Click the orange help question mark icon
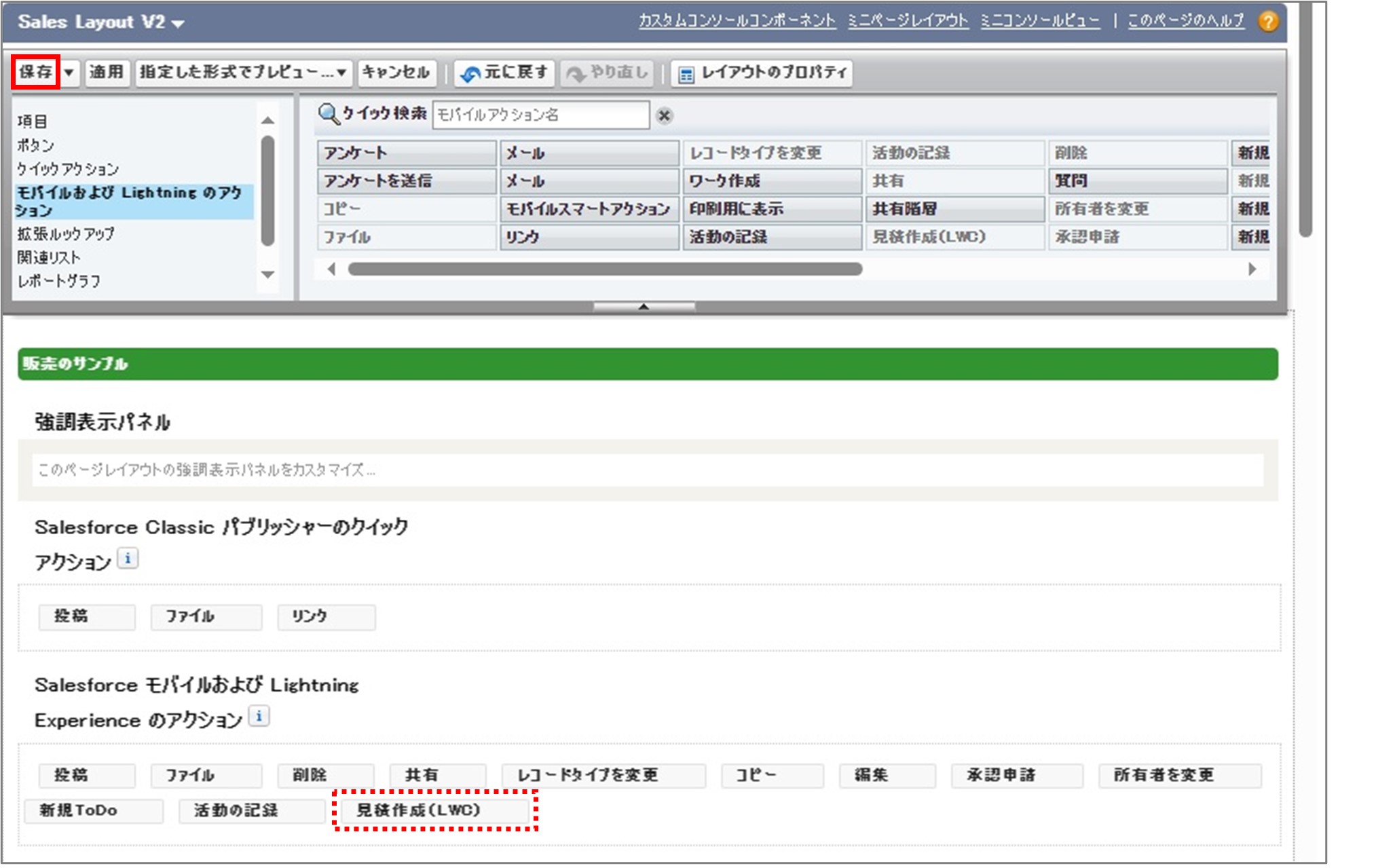The image size is (1376, 868). click(1268, 21)
